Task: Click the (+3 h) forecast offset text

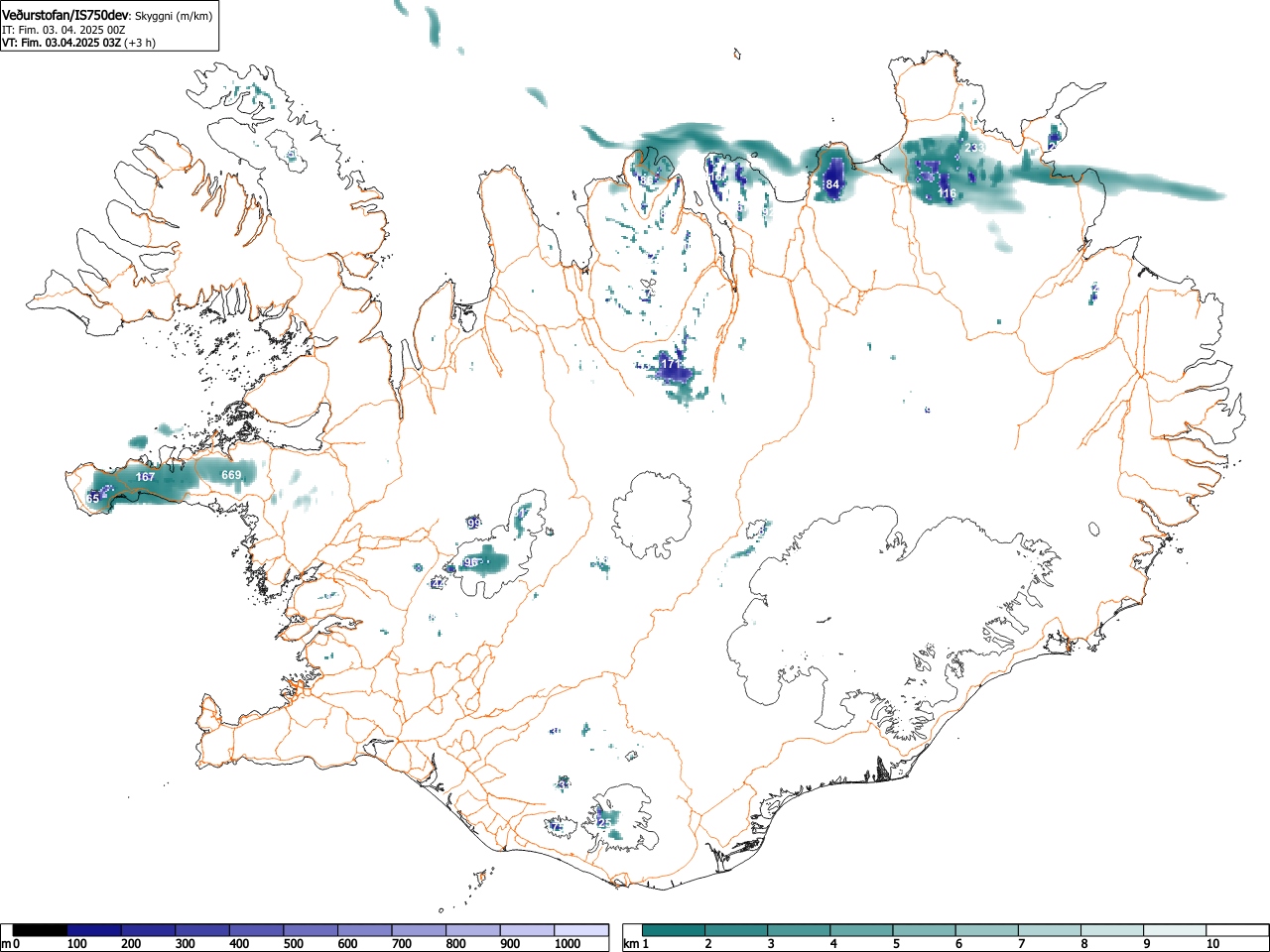Action: click(140, 43)
